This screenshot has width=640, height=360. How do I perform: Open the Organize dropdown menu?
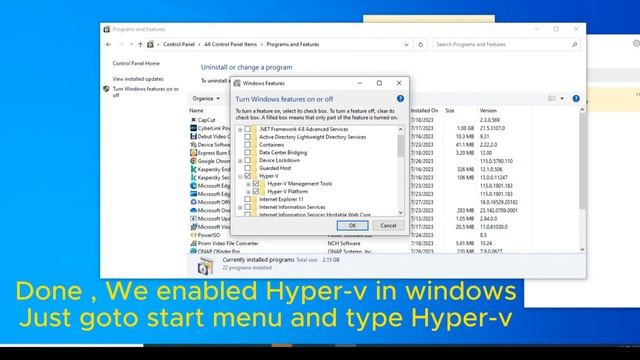click(206, 98)
